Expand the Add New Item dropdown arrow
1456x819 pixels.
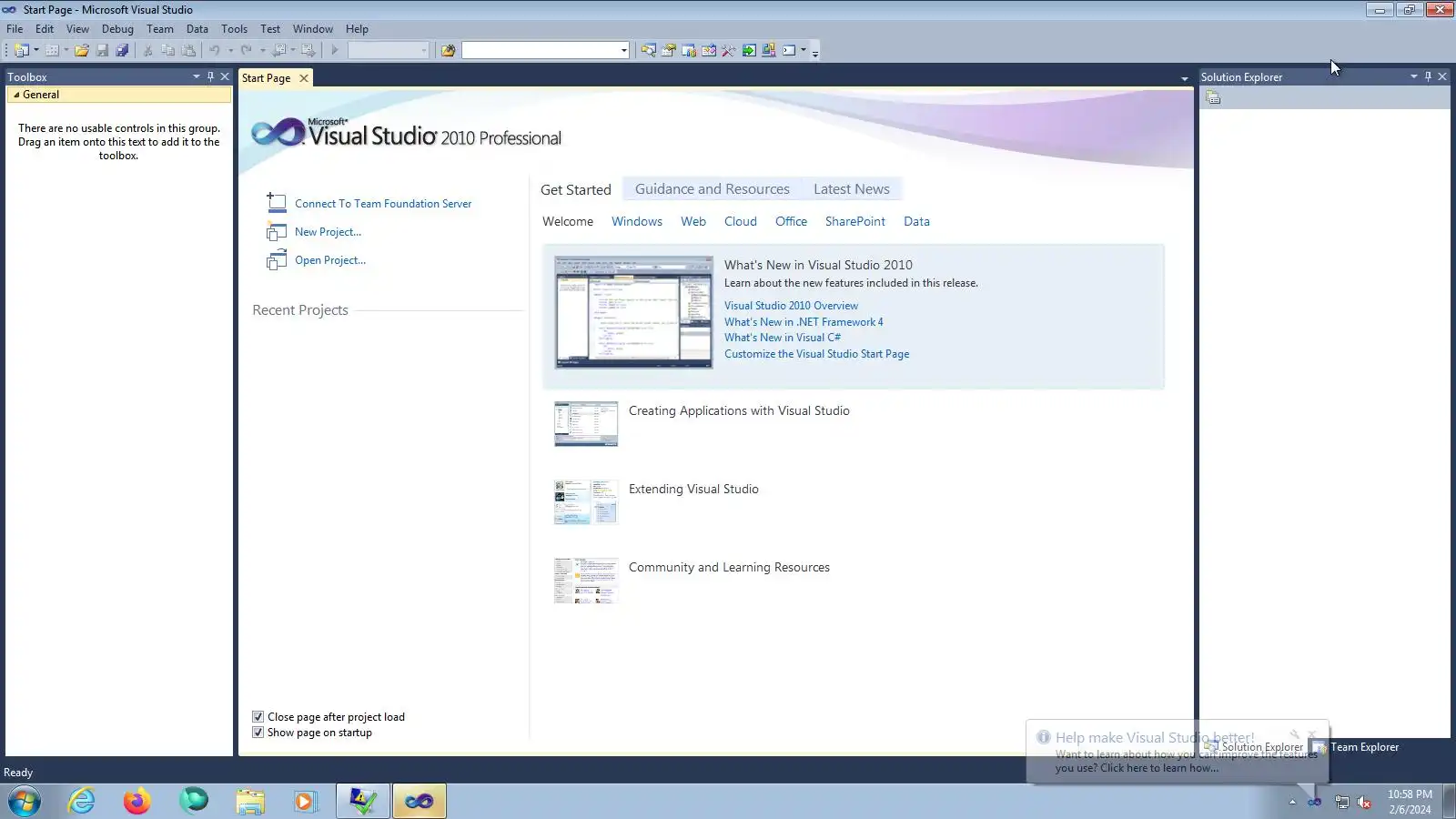pyautogui.click(x=66, y=51)
